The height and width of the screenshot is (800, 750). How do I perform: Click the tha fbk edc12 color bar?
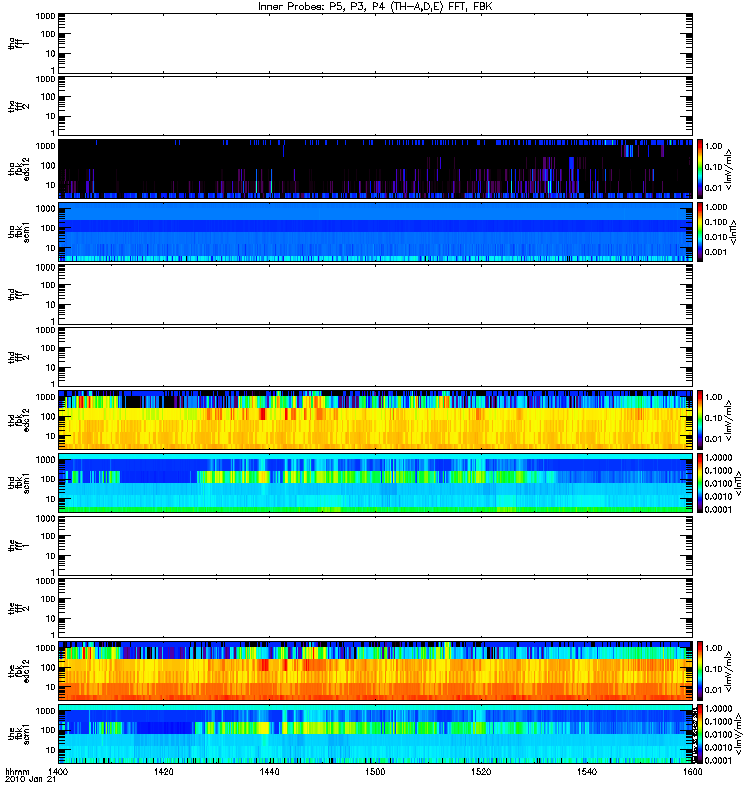pyautogui.click(x=700, y=169)
